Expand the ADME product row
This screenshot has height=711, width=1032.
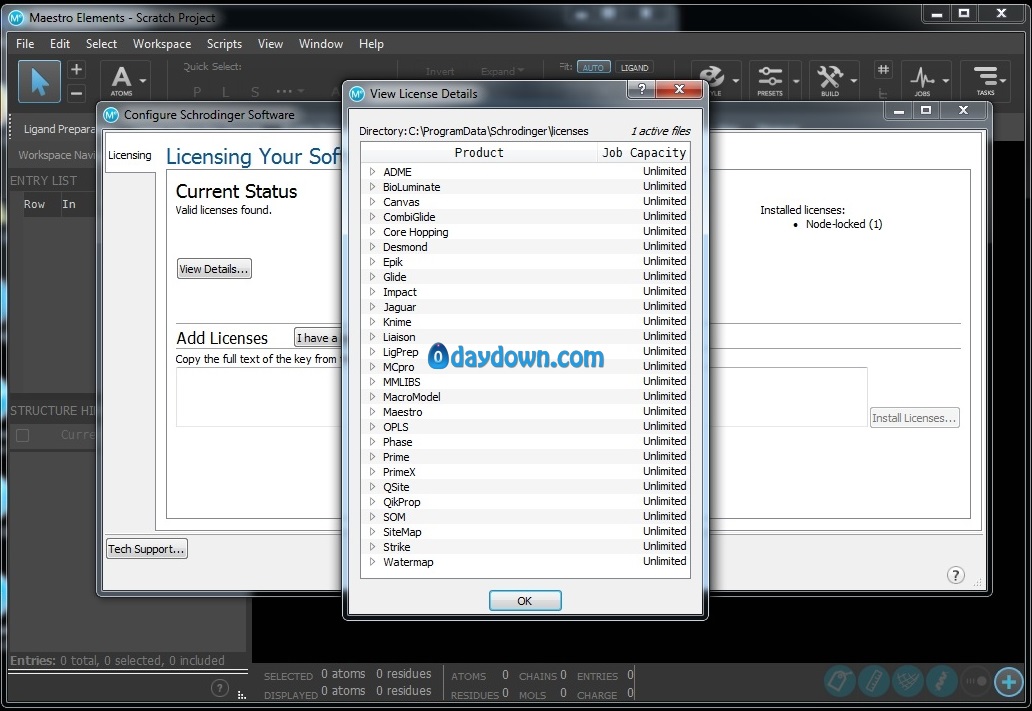coord(373,171)
